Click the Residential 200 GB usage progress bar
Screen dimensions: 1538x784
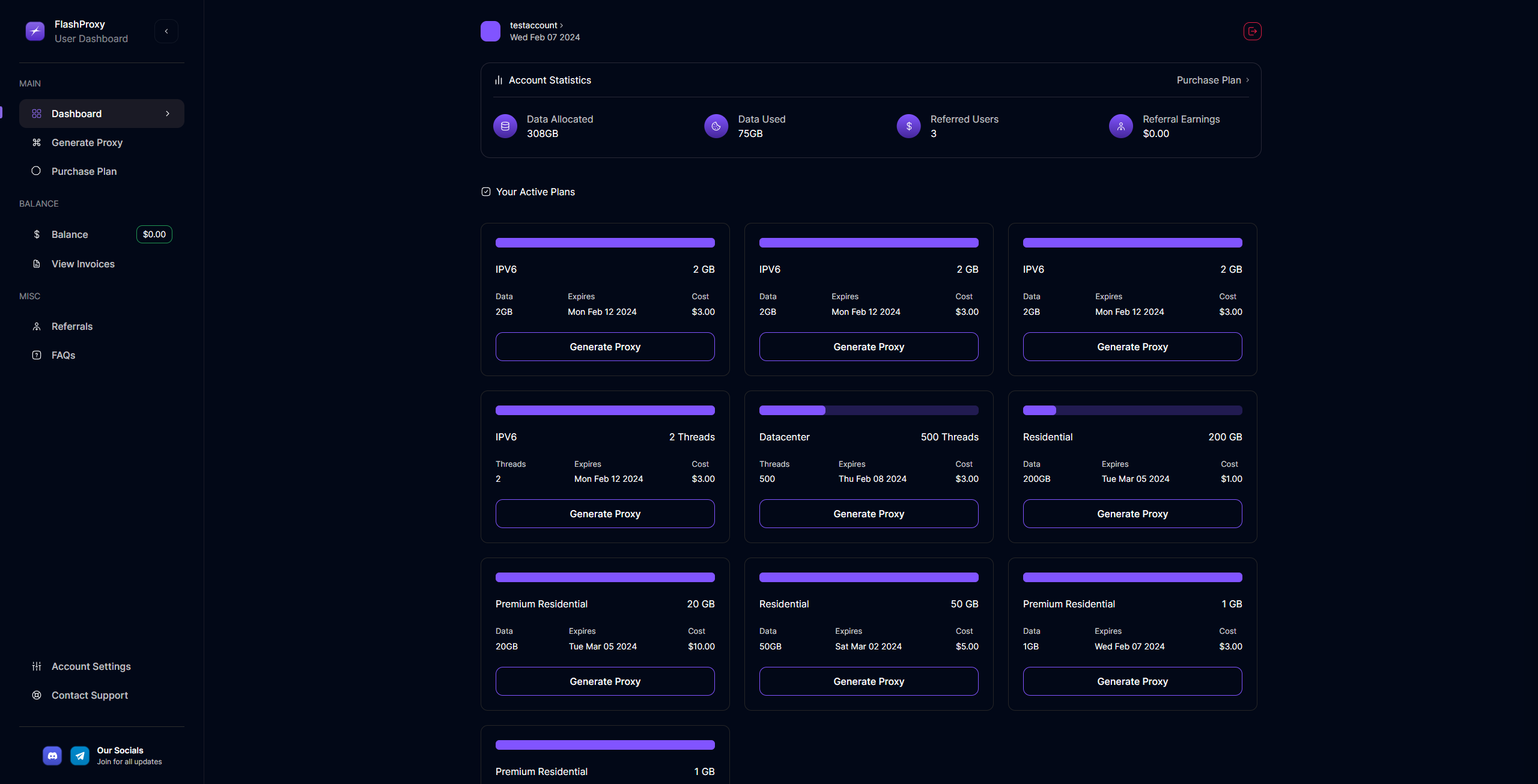point(1132,410)
